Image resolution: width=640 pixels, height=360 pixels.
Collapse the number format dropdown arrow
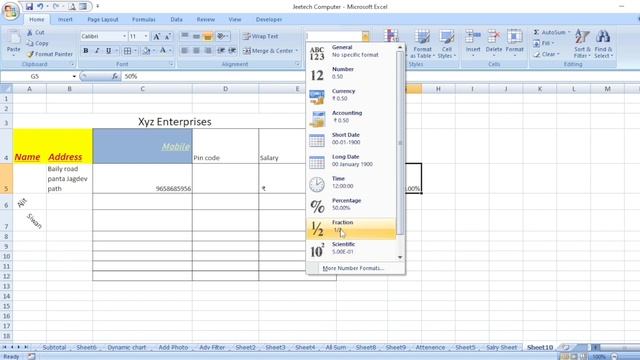[x=365, y=36]
